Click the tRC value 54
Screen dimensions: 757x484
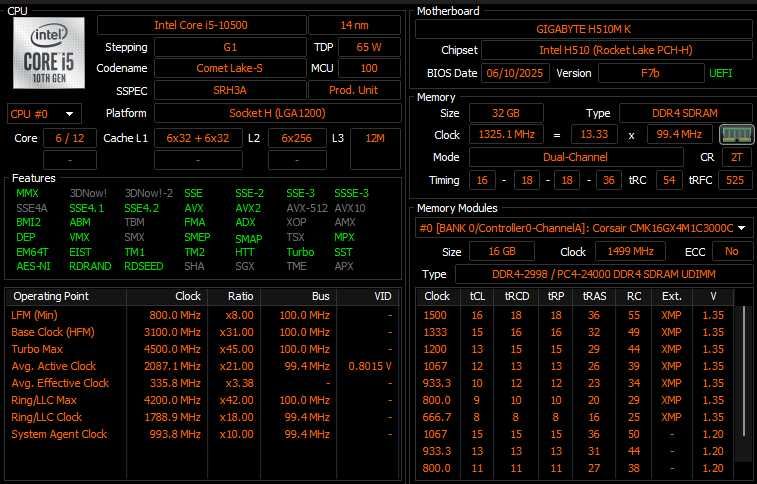[669, 180]
